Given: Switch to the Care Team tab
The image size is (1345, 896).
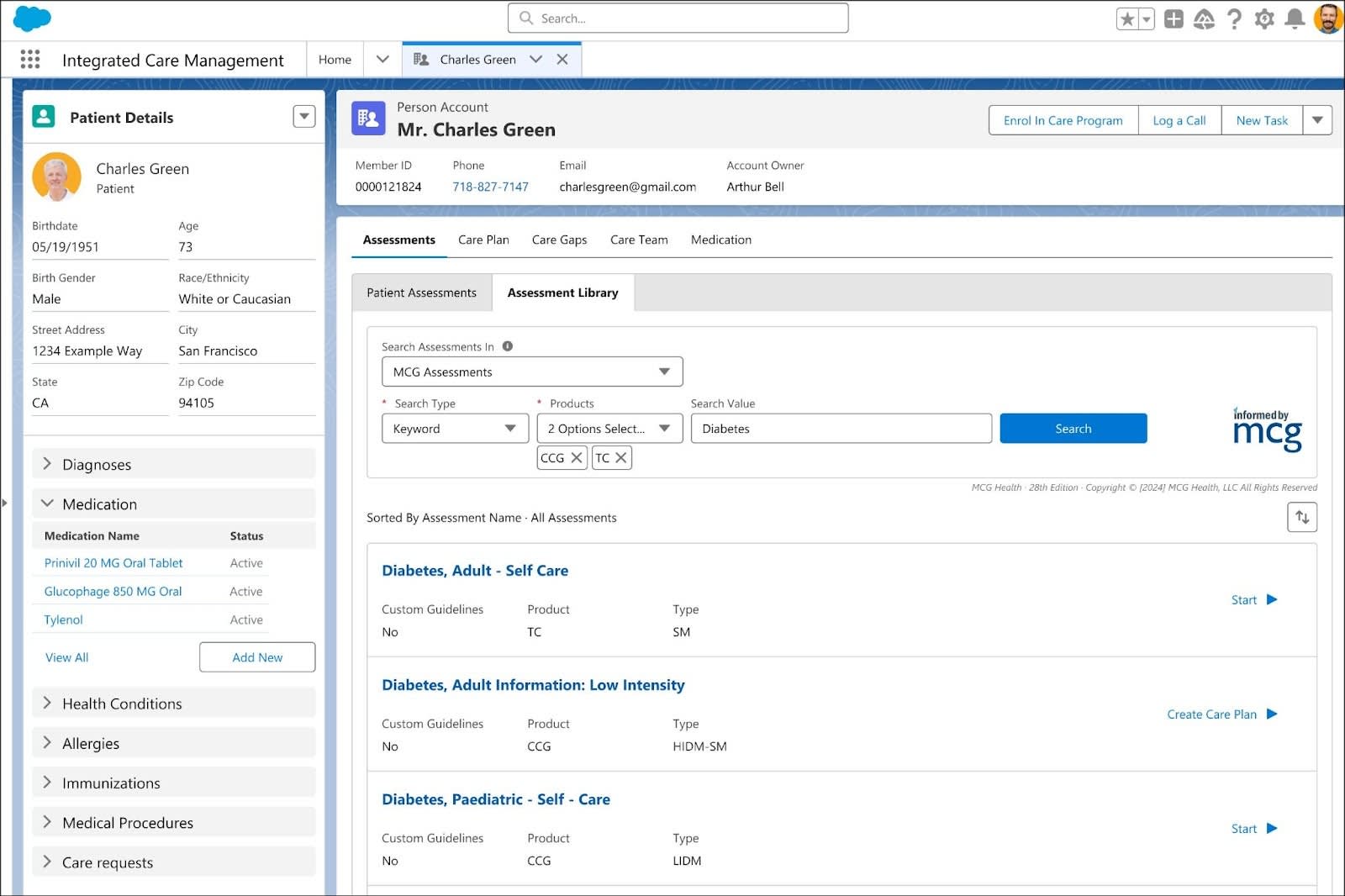Looking at the screenshot, I should tap(639, 240).
